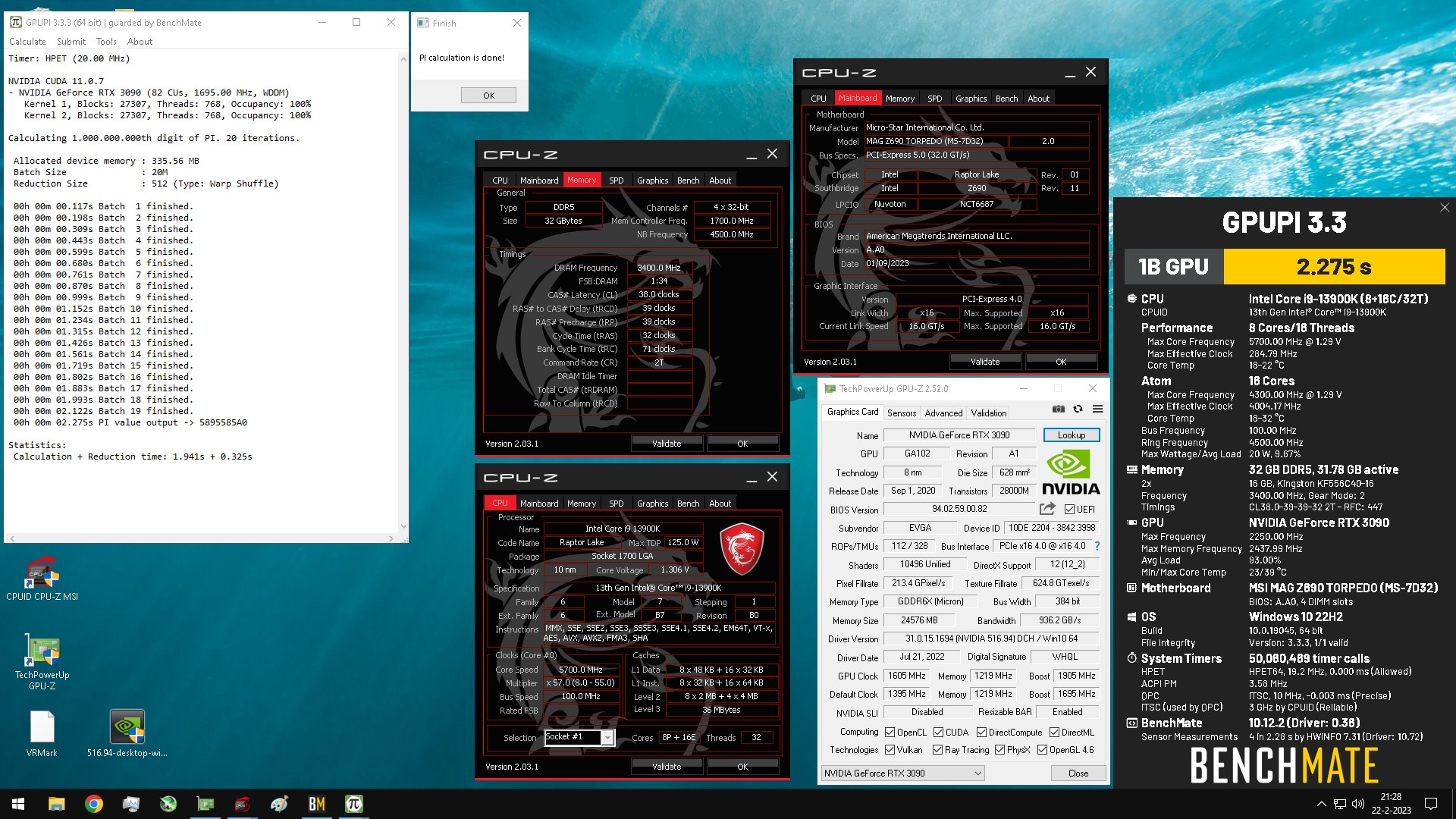The image size is (1456, 819).
Task: Open the Windows Start menu
Action: click(x=18, y=804)
